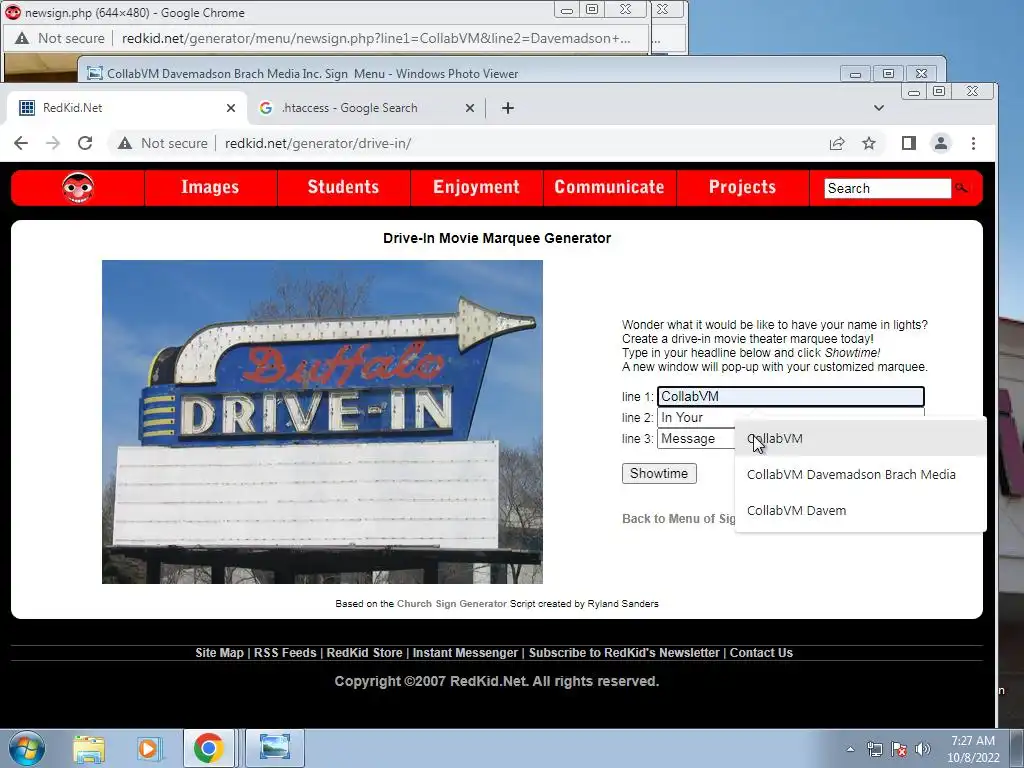Screen dimensions: 1024x768
Task: Choose 'CollabVM Davemadson Brach Media' suggestion
Action: pyautogui.click(x=860, y=475)
